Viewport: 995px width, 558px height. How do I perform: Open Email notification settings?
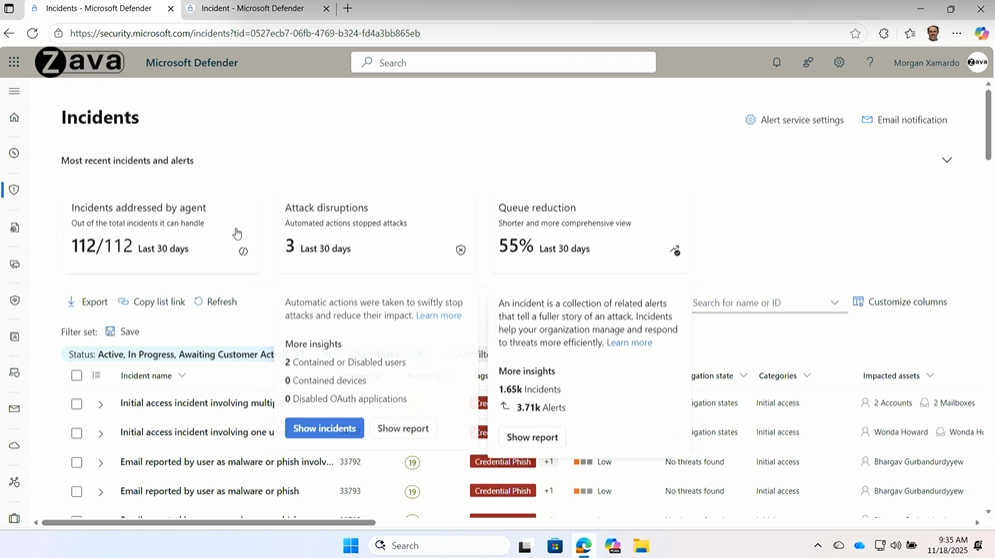pyautogui.click(x=904, y=119)
